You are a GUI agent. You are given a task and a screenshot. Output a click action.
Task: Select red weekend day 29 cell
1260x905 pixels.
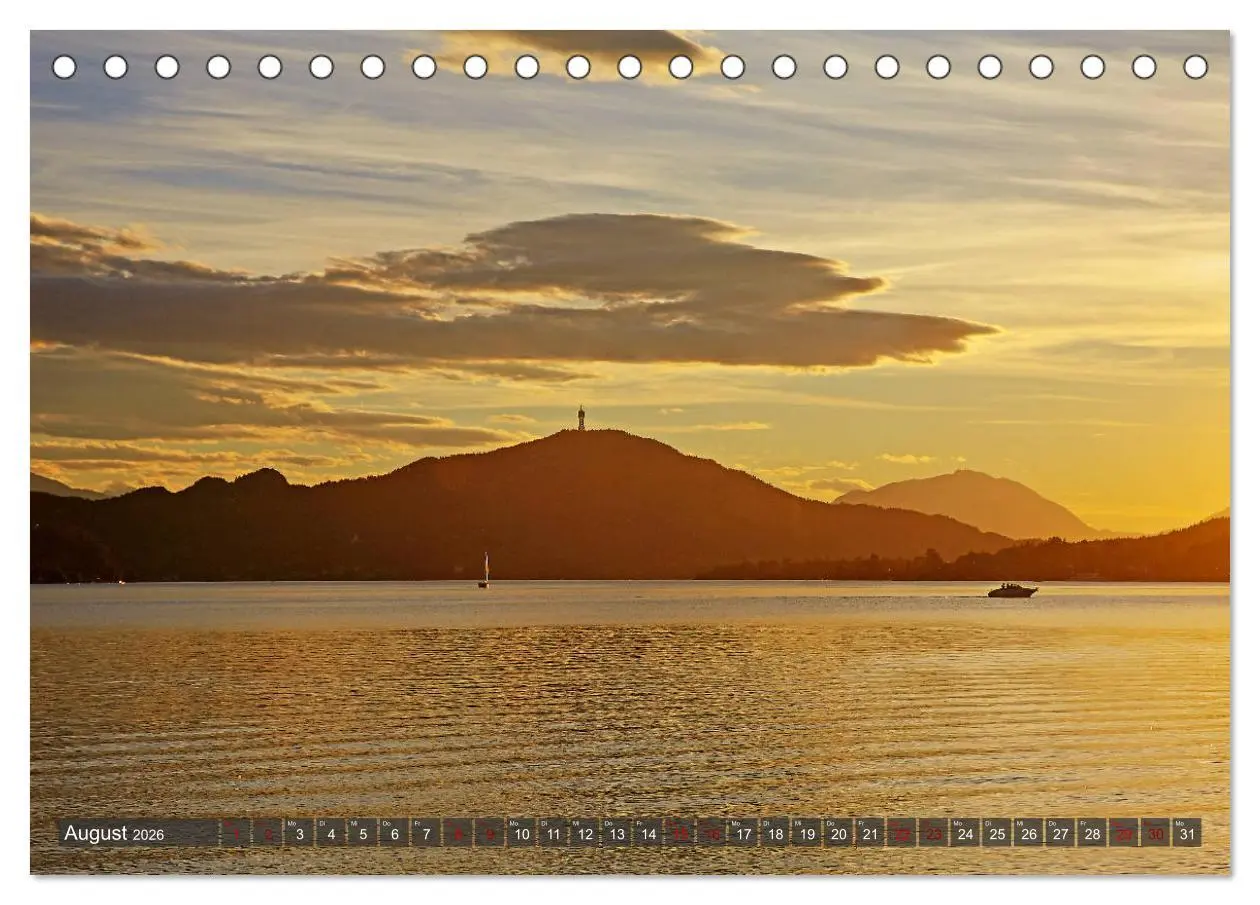(1125, 833)
